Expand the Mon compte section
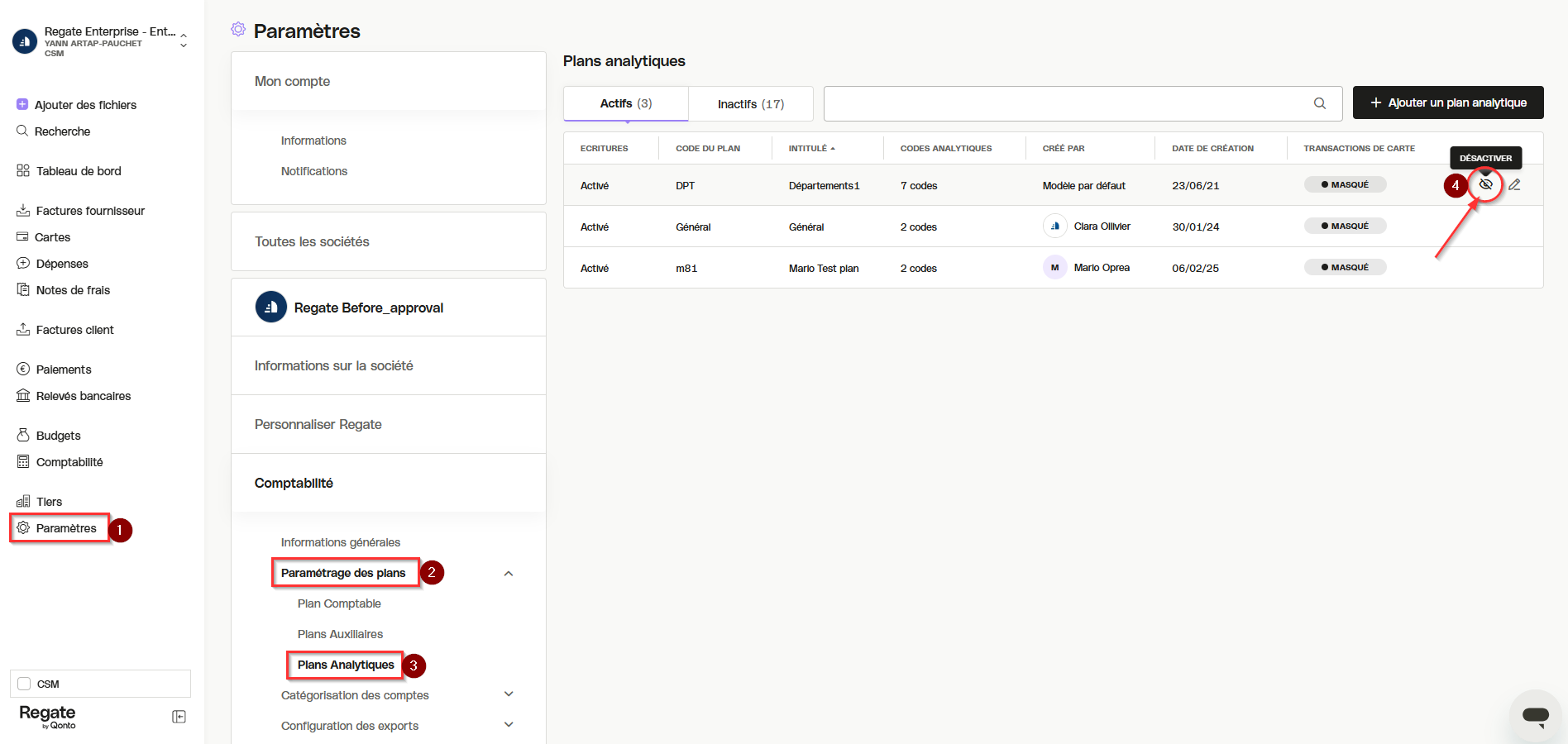 pyautogui.click(x=389, y=81)
